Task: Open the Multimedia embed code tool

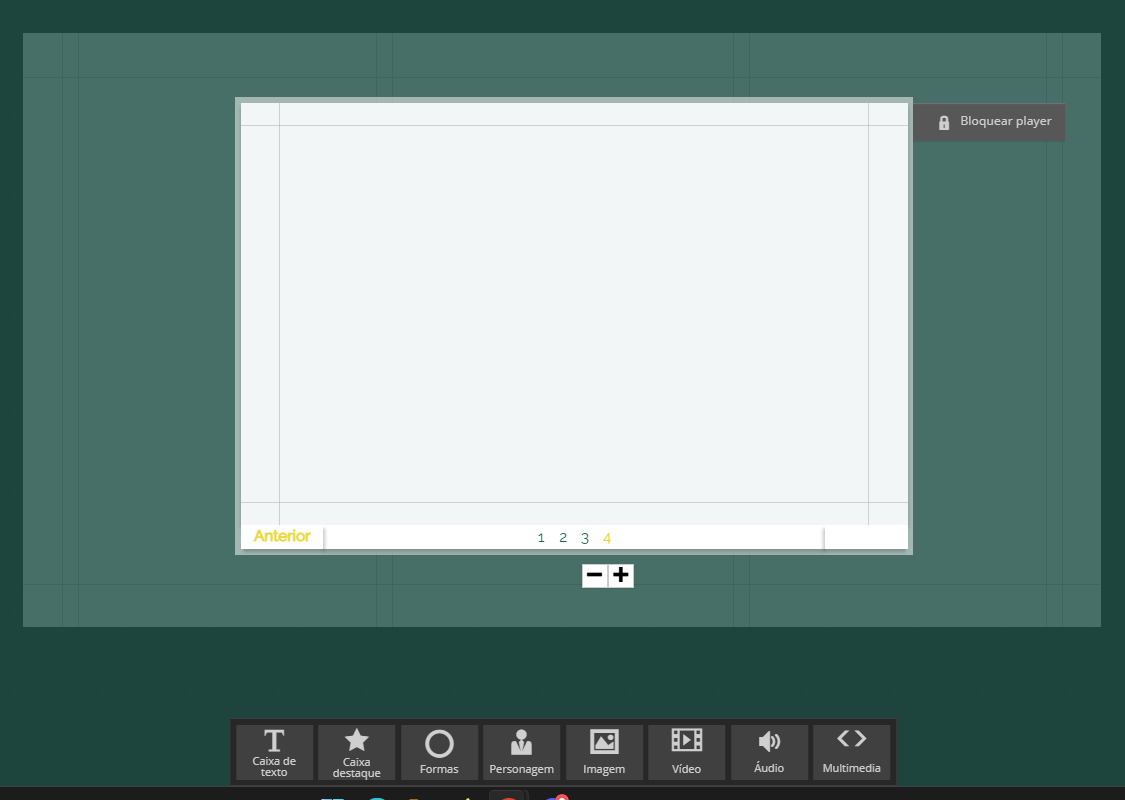Action: tap(851, 752)
